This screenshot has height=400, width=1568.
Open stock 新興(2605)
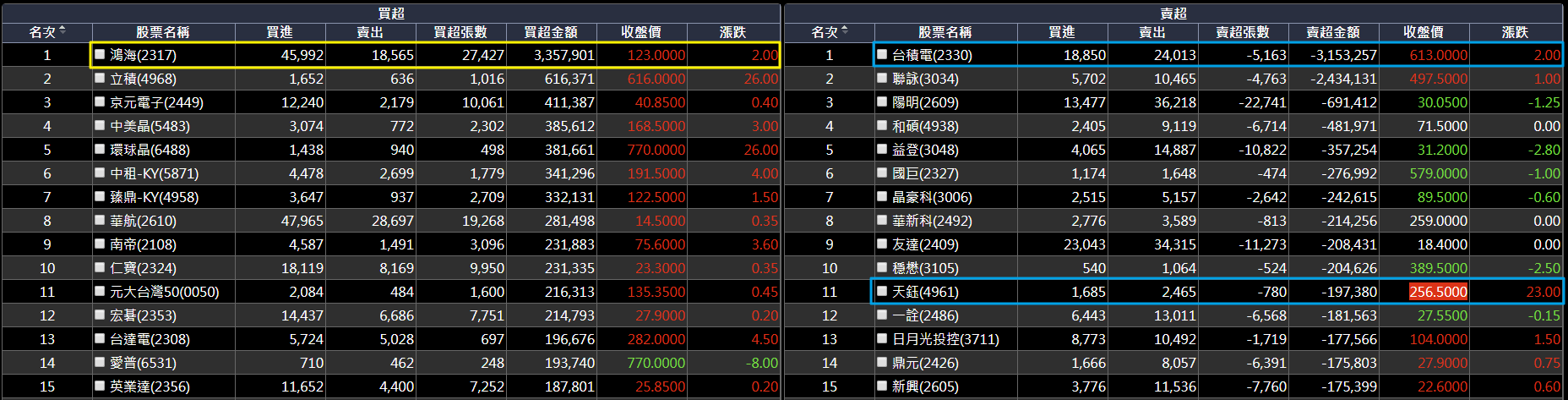(925, 386)
